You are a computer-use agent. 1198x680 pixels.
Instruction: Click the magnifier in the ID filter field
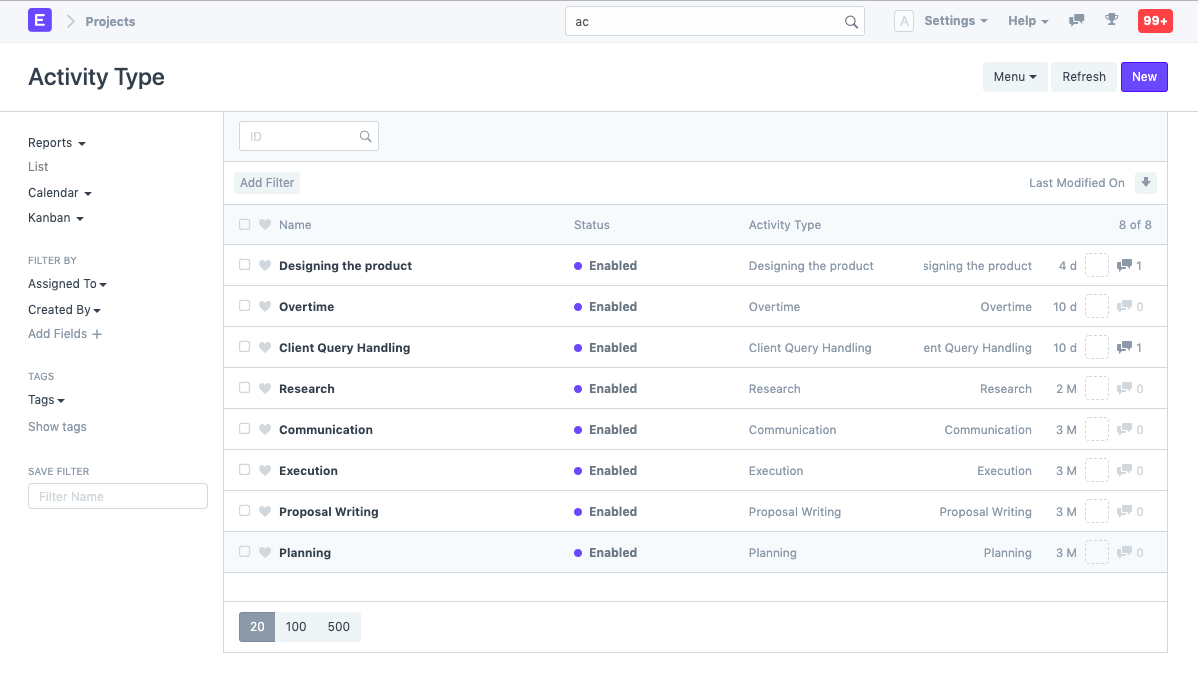click(x=365, y=136)
